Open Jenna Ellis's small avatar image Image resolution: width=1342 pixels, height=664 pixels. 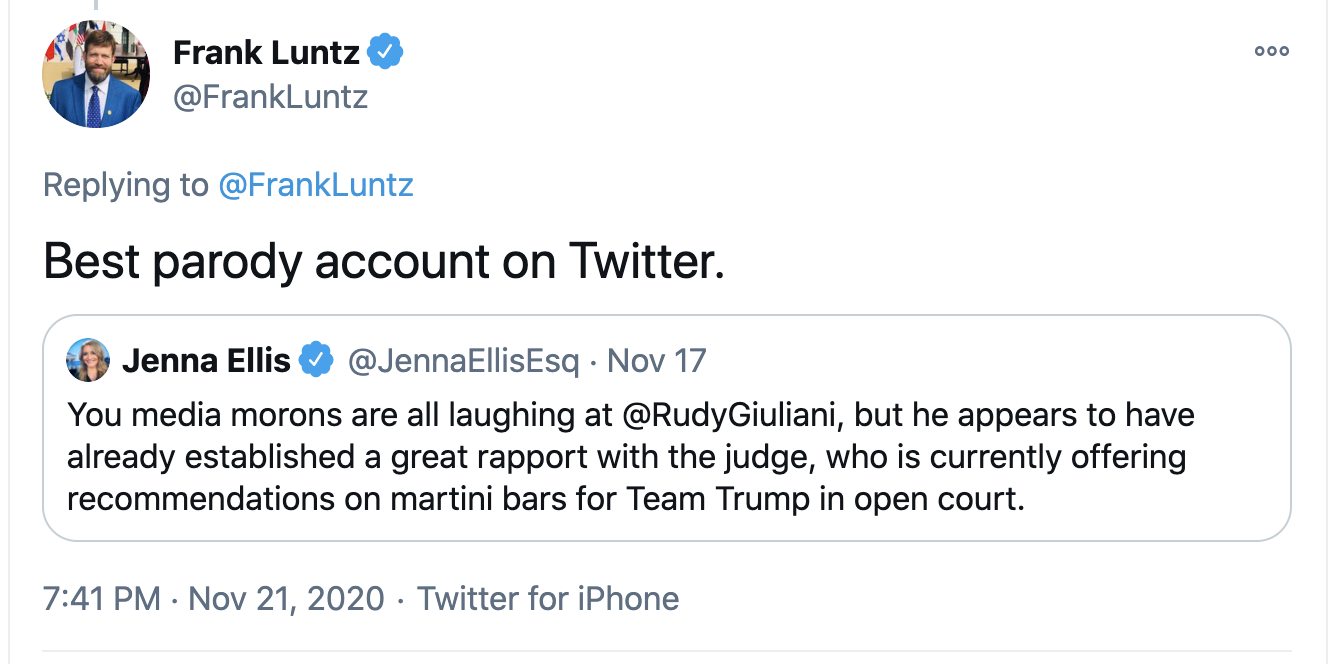88,360
